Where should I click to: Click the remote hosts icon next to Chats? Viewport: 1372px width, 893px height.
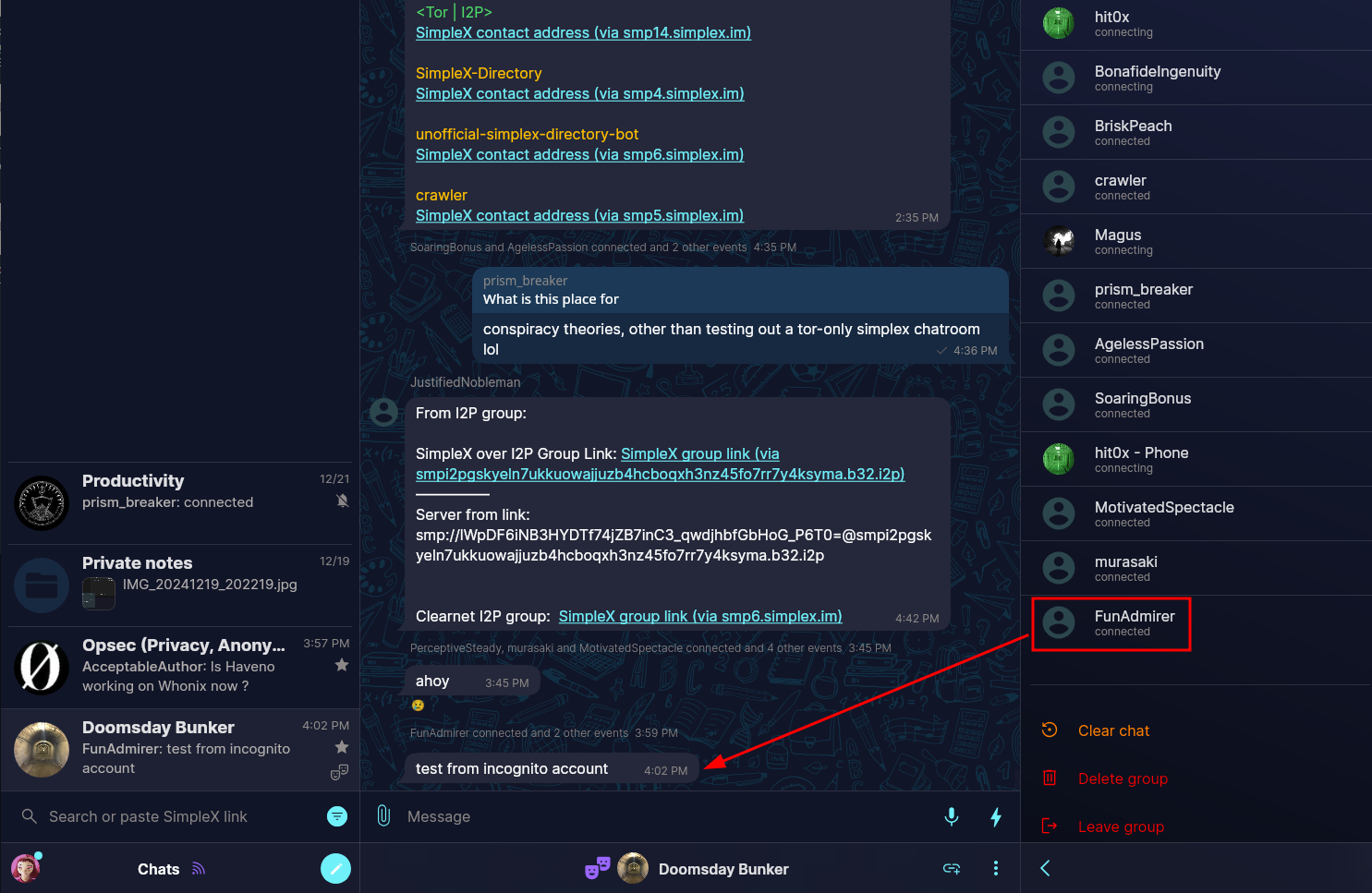point(199,868)
